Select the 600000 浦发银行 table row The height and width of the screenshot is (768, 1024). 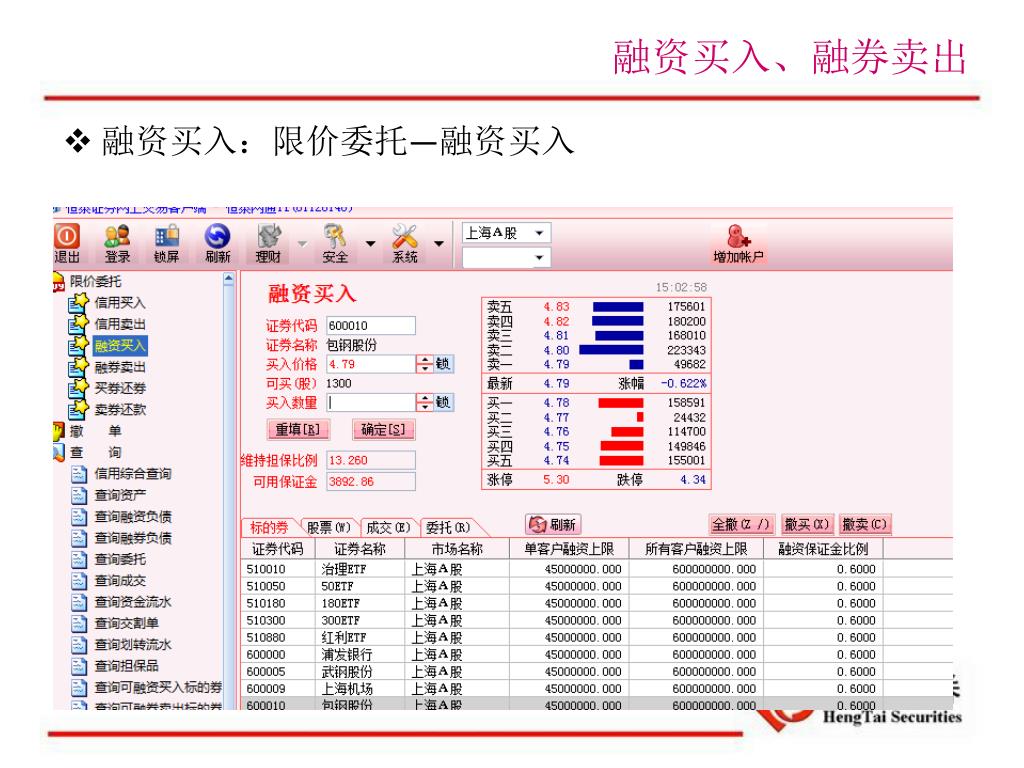pos(597,654)
